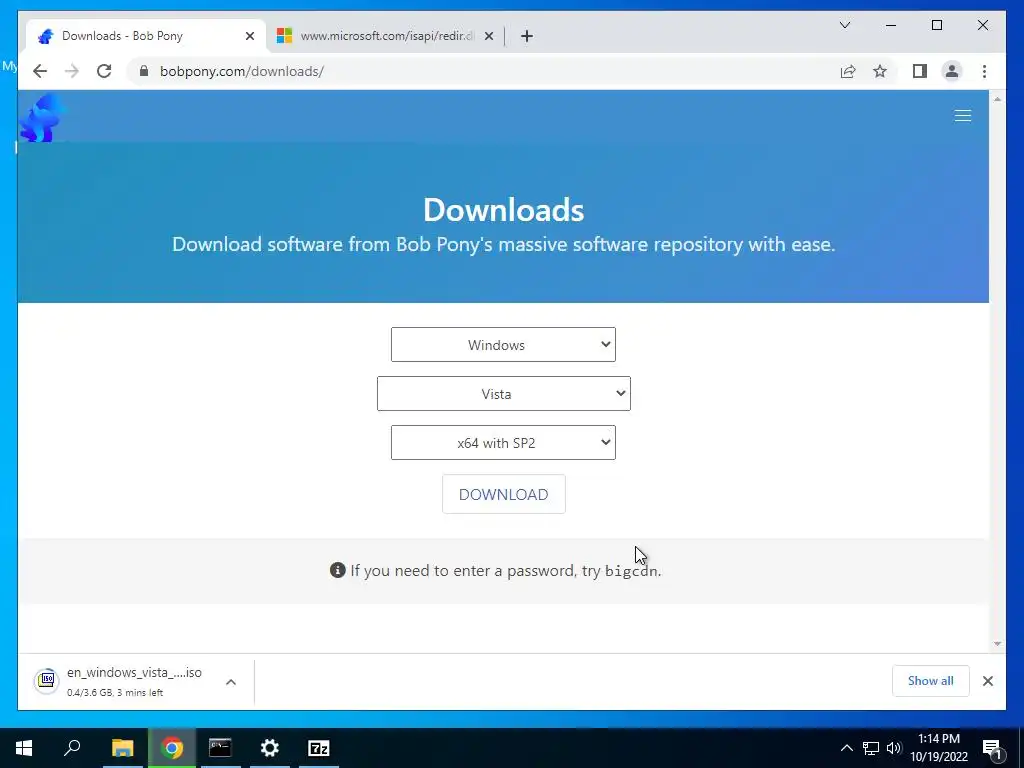The width and height of the screenshot is (1024, 768).
Task: Click the ISO file icon in downloads bar
Action: (x=46, y=681)
